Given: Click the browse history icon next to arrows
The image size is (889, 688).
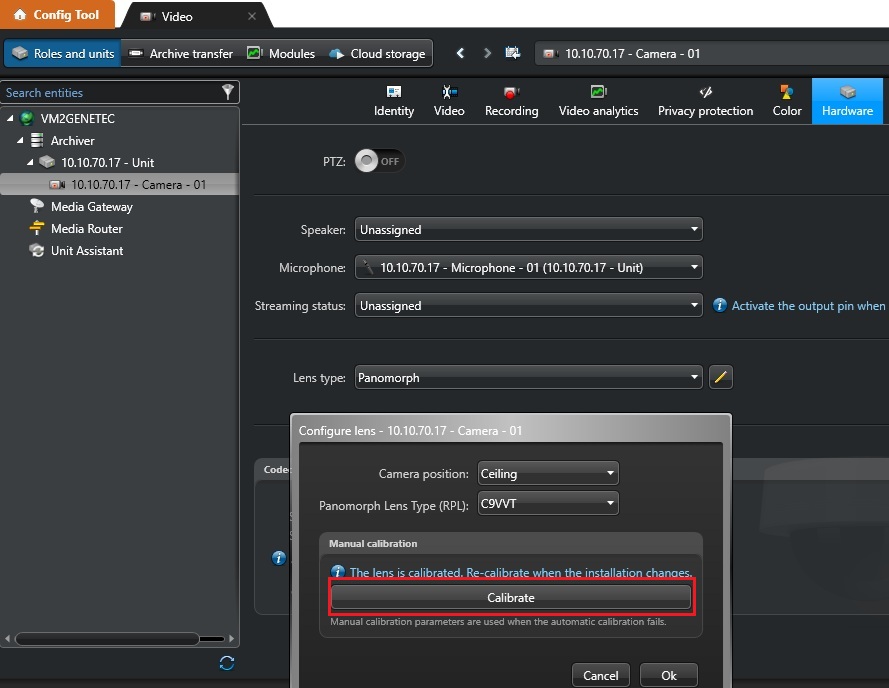Looking at the screenshot, I should point(513,53).
